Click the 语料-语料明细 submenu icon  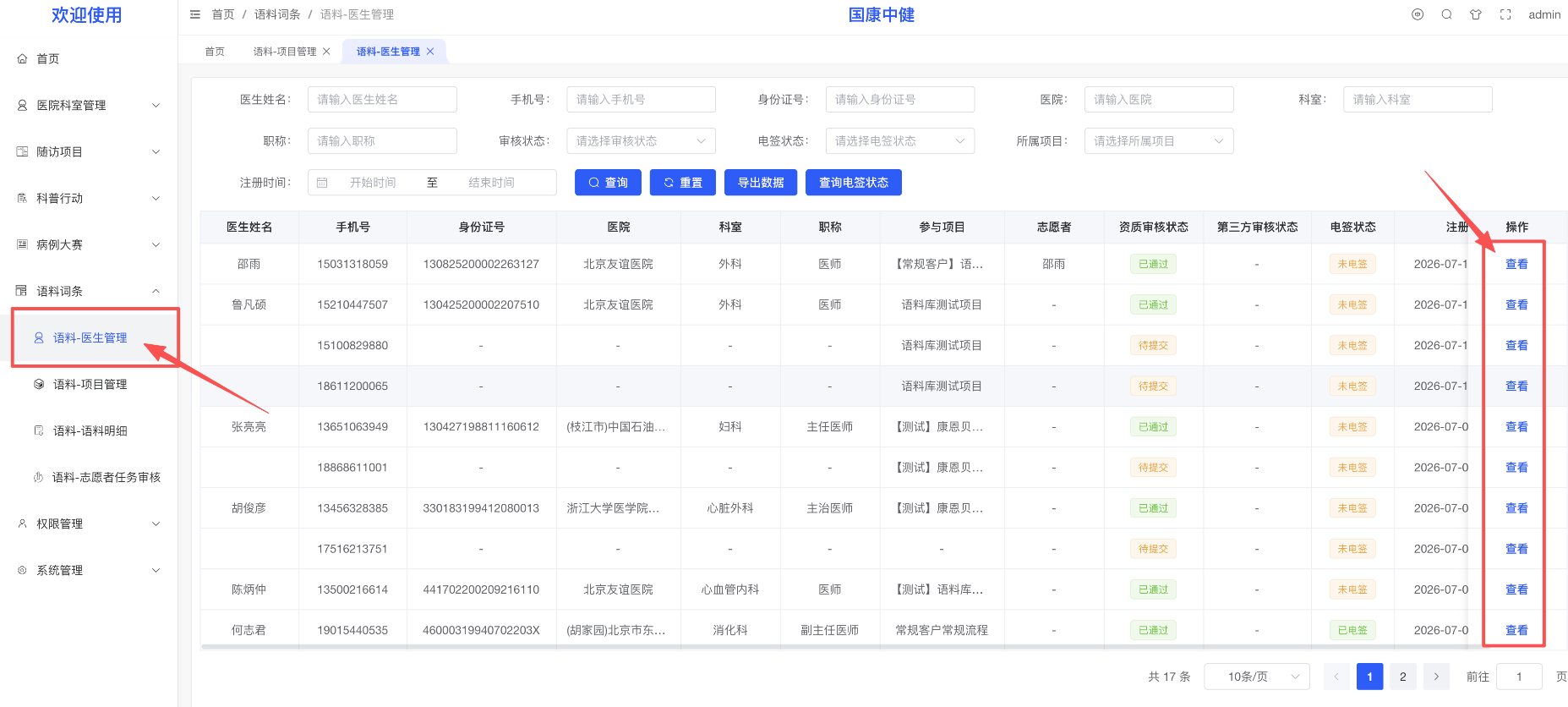(x=39, y=430)
